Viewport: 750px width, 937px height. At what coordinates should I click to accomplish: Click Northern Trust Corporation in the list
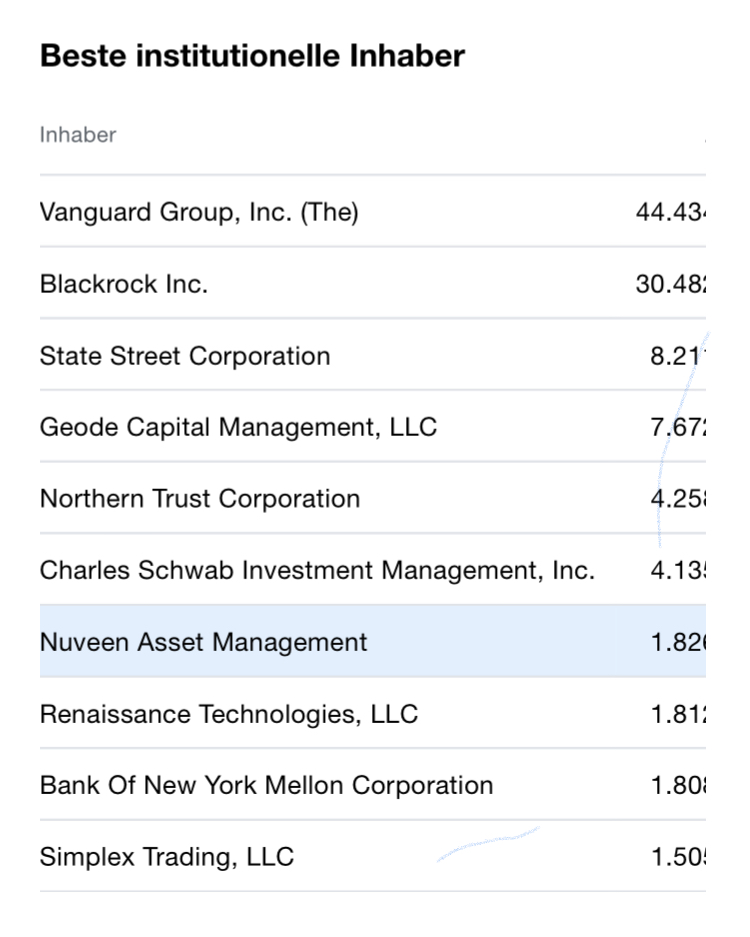[200, 499]
